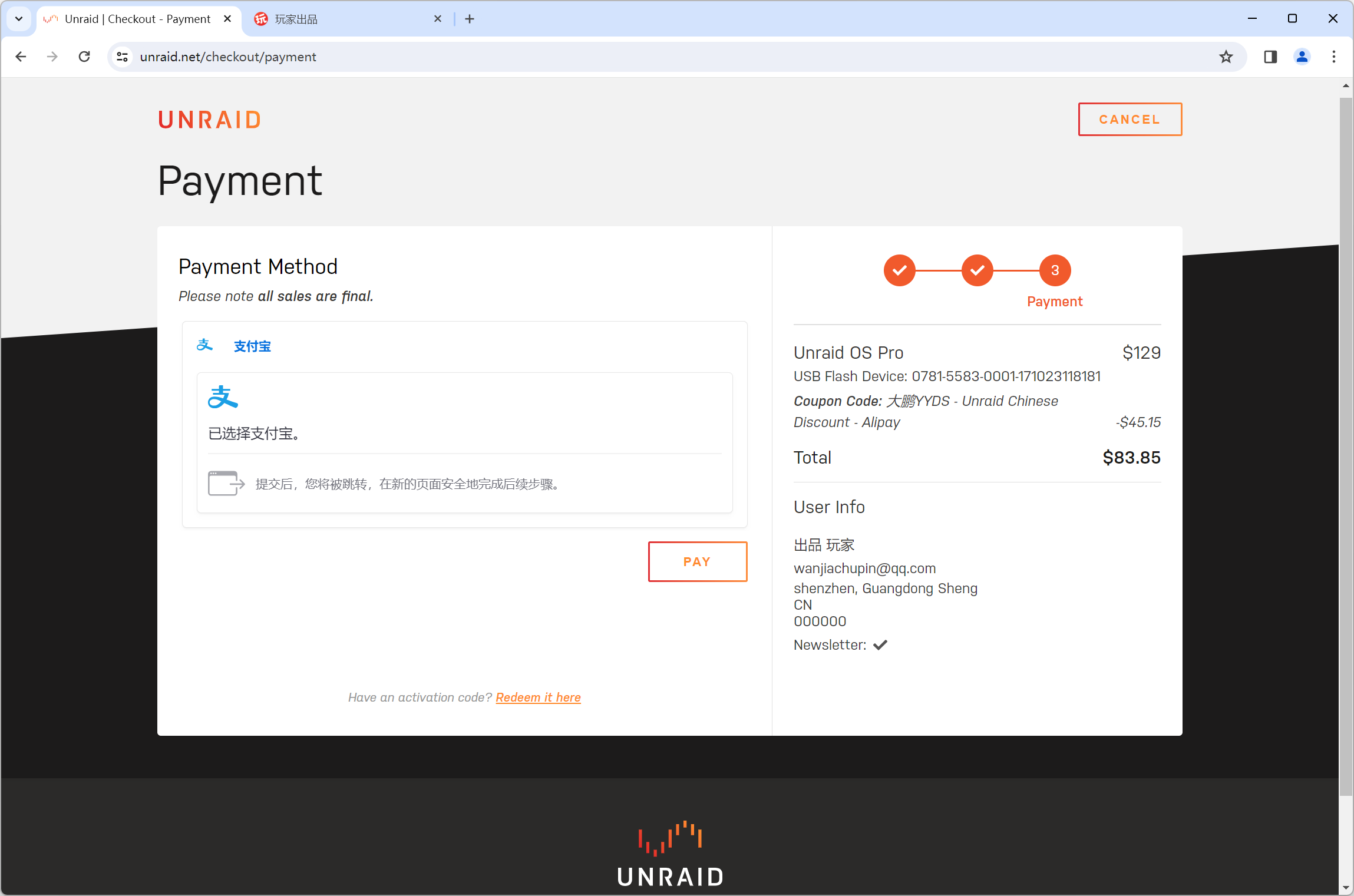1354x896 pixels.
Task: Click the -$45.15 discount amount
Action: click(1138, 422)
